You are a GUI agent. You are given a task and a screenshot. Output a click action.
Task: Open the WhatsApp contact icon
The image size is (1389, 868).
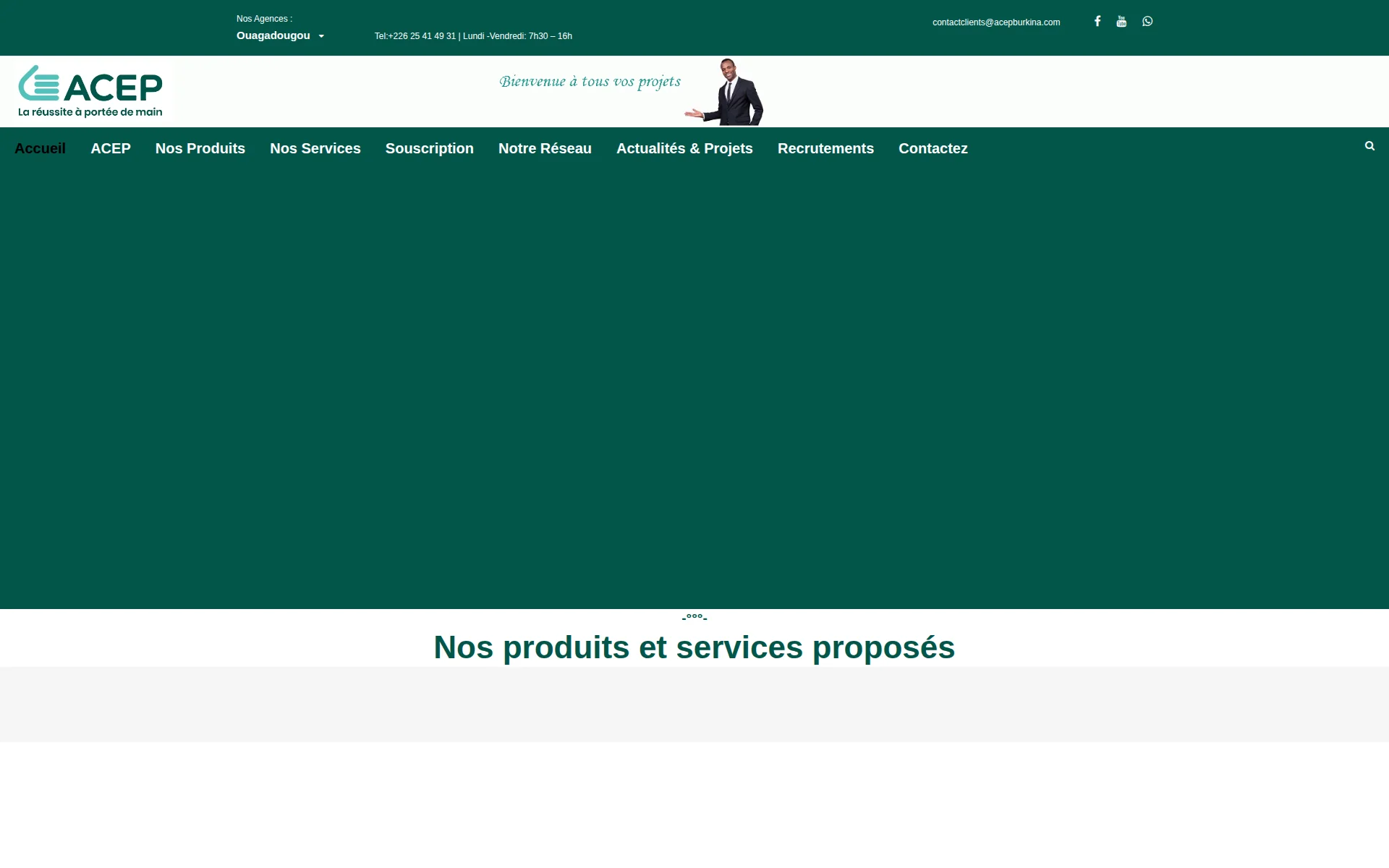[x=1147, y=21]
